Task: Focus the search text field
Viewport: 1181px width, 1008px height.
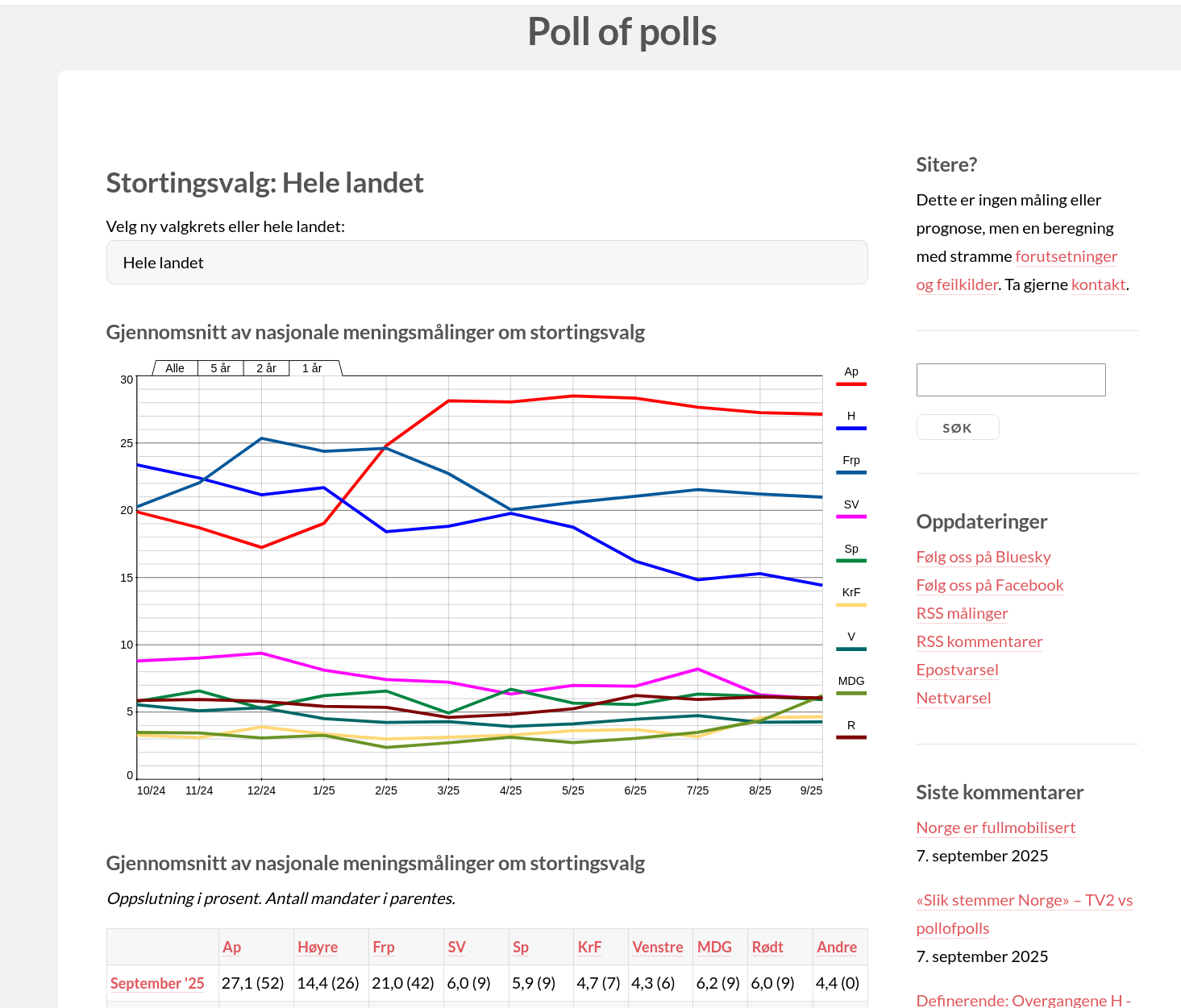Action: (x=1010, y=380)
